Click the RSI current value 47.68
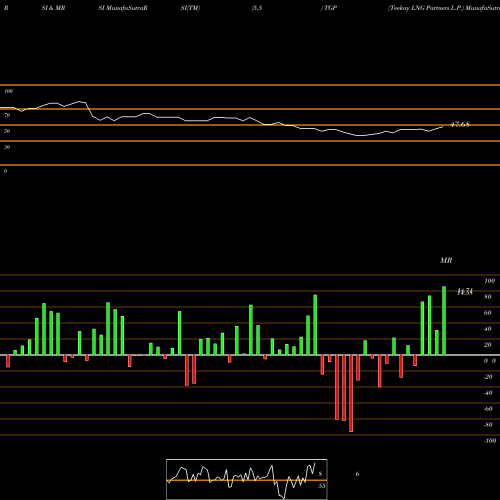 click(460, 124)
